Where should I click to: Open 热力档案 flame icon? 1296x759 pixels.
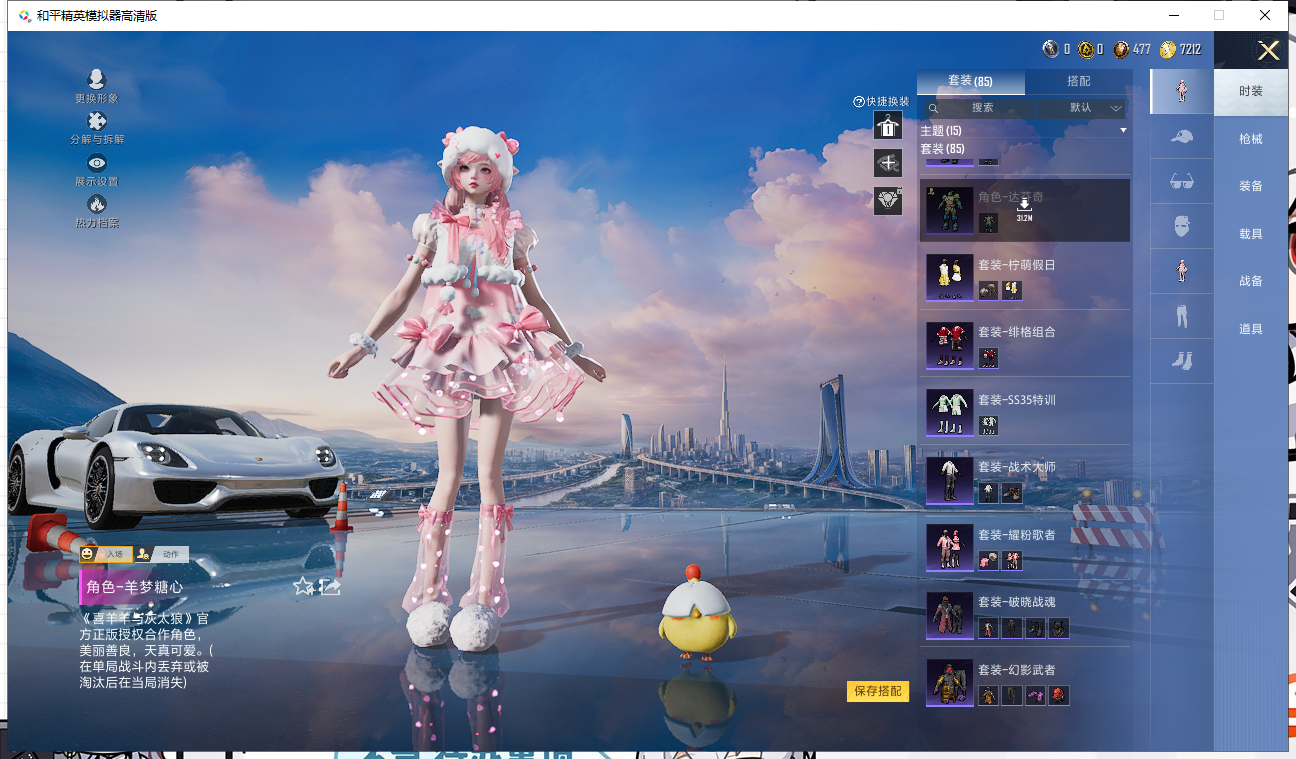(x=97, y=205)
